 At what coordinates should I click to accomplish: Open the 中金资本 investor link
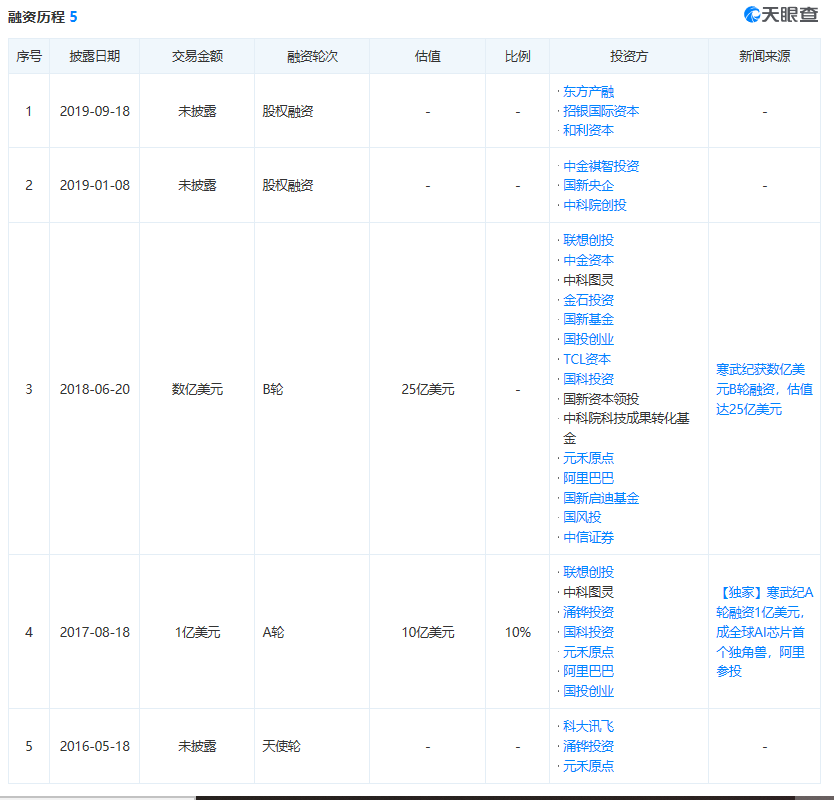[x=588, y=260]
